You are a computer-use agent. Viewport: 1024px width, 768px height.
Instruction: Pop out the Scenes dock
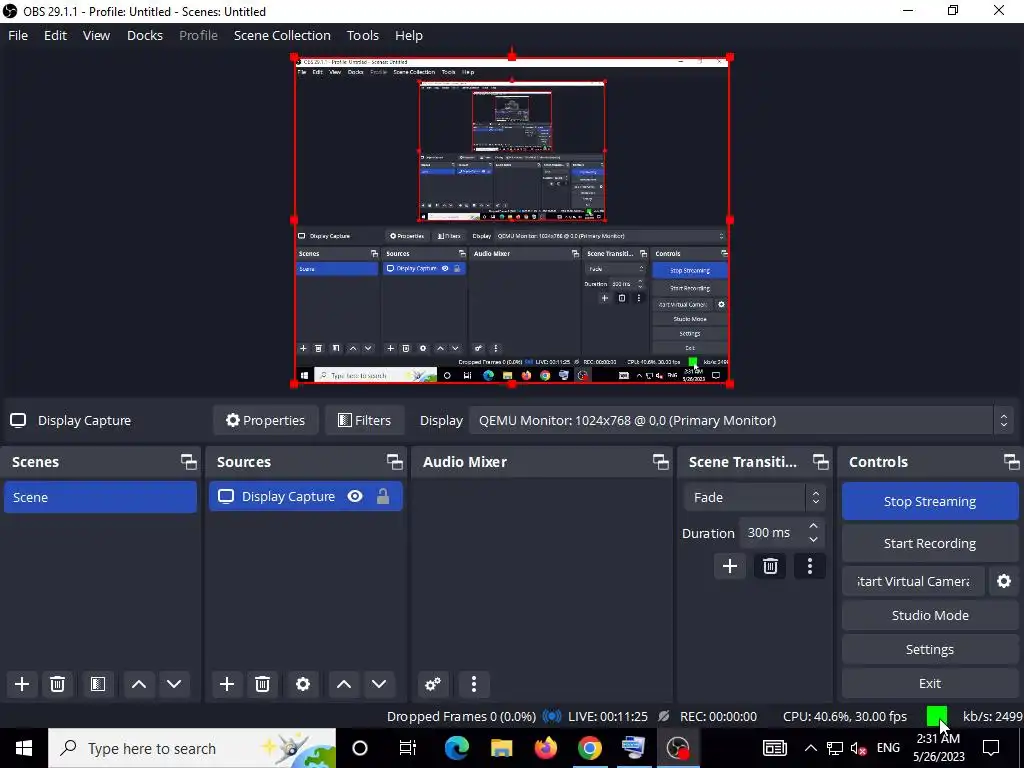point(189,462)
